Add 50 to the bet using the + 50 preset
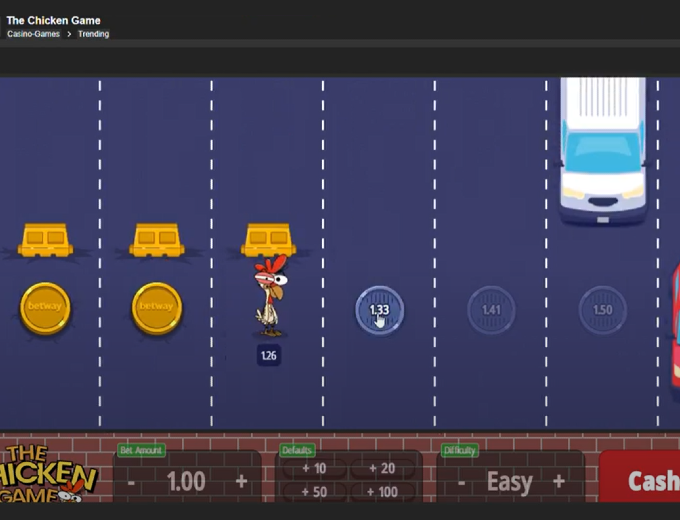This screenshot has height=520, width=680. [314, 492]
